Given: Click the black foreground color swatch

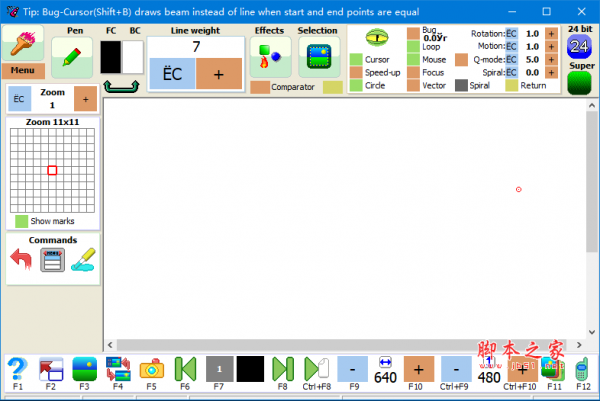Looking at the screenshot, I should click(x=111, y=57).
